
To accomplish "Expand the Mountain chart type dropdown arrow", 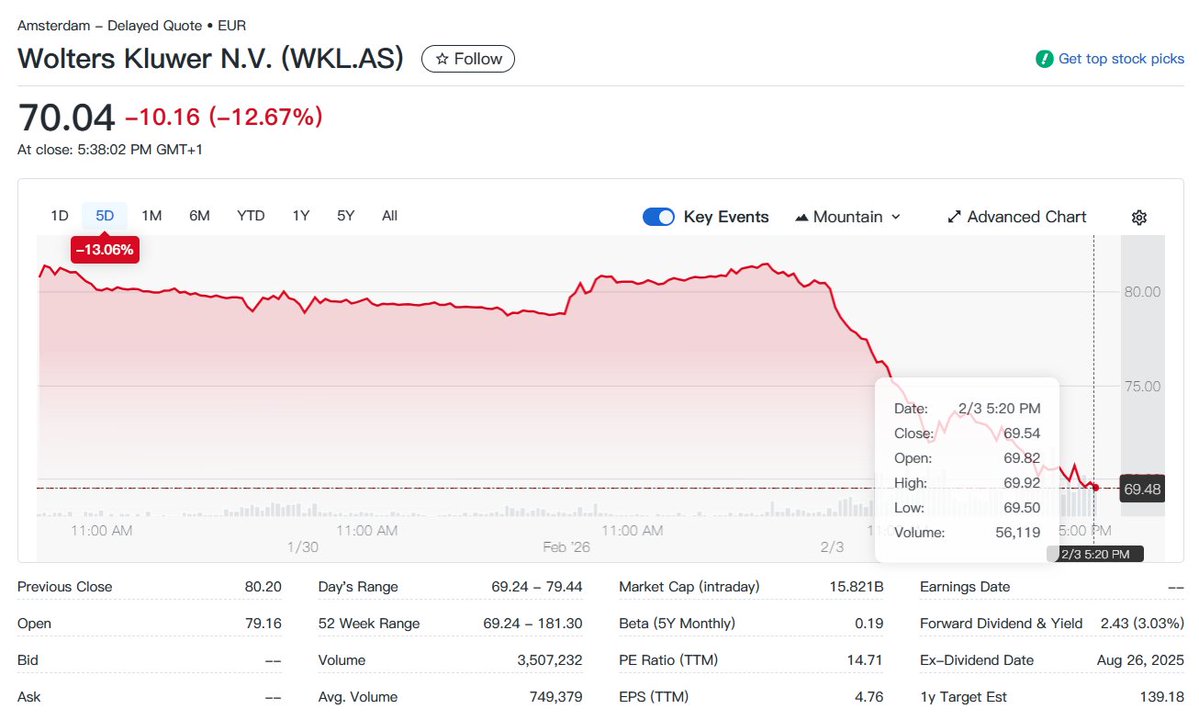I will point(895,217).
